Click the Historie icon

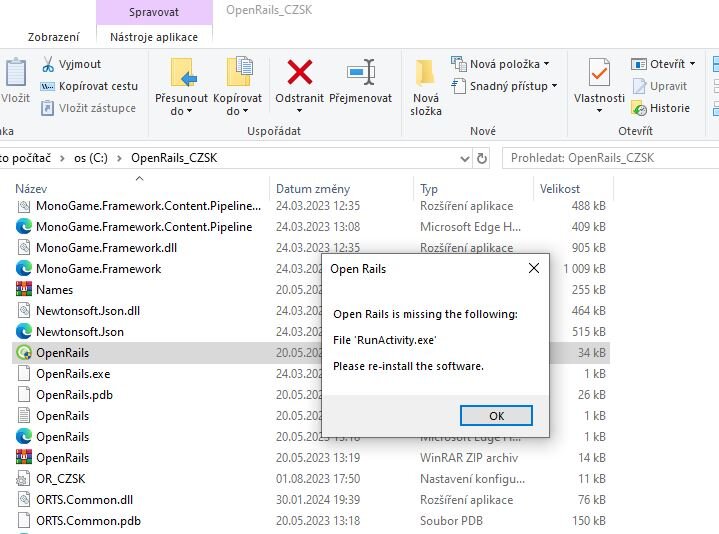click(x=639, y=109)
